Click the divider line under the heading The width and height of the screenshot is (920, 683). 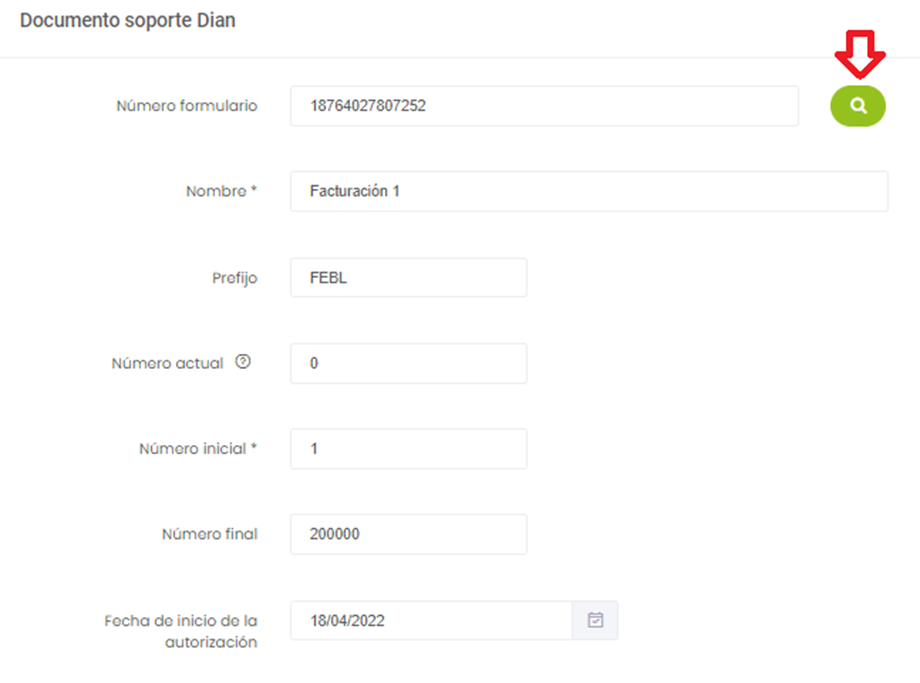[460, 57]
